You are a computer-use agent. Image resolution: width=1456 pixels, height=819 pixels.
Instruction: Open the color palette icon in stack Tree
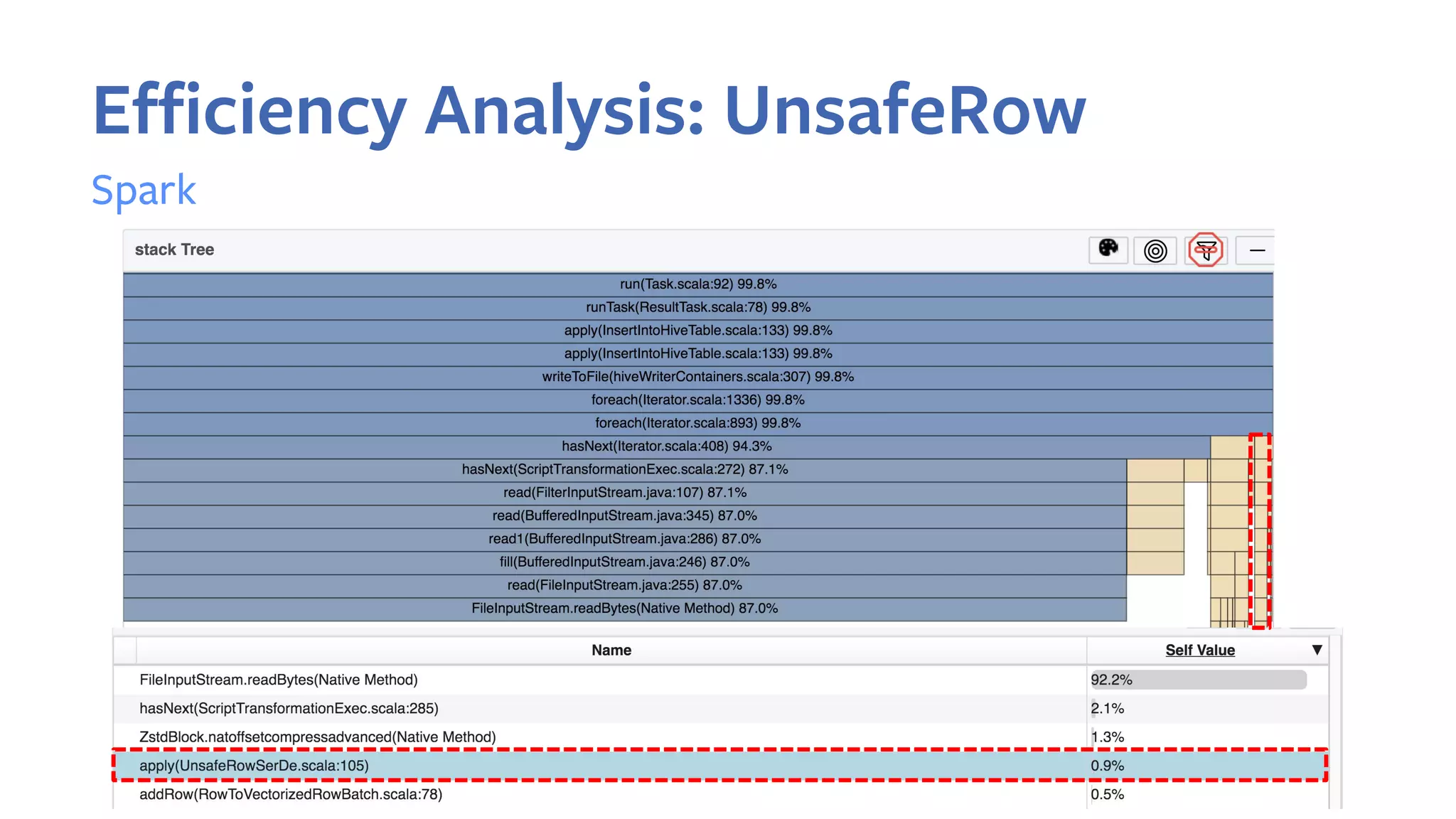(1108, 250)
